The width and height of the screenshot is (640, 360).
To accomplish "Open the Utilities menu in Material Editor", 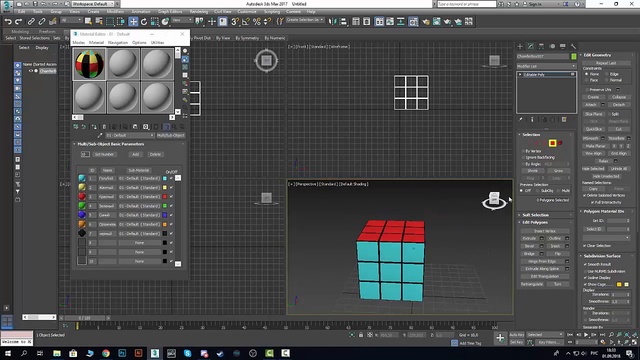I will (157, 42).
